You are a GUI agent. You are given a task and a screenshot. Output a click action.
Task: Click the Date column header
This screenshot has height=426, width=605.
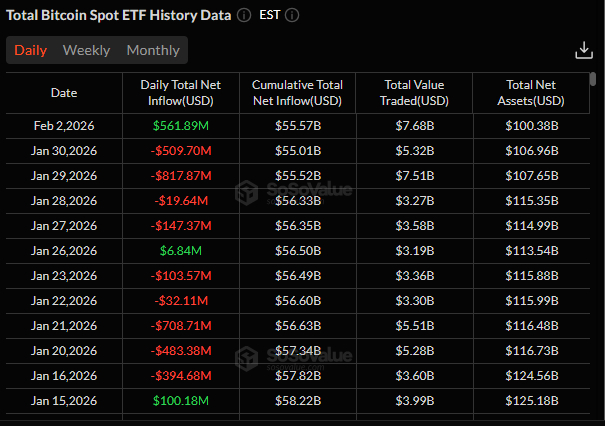[x=64, y=93]
